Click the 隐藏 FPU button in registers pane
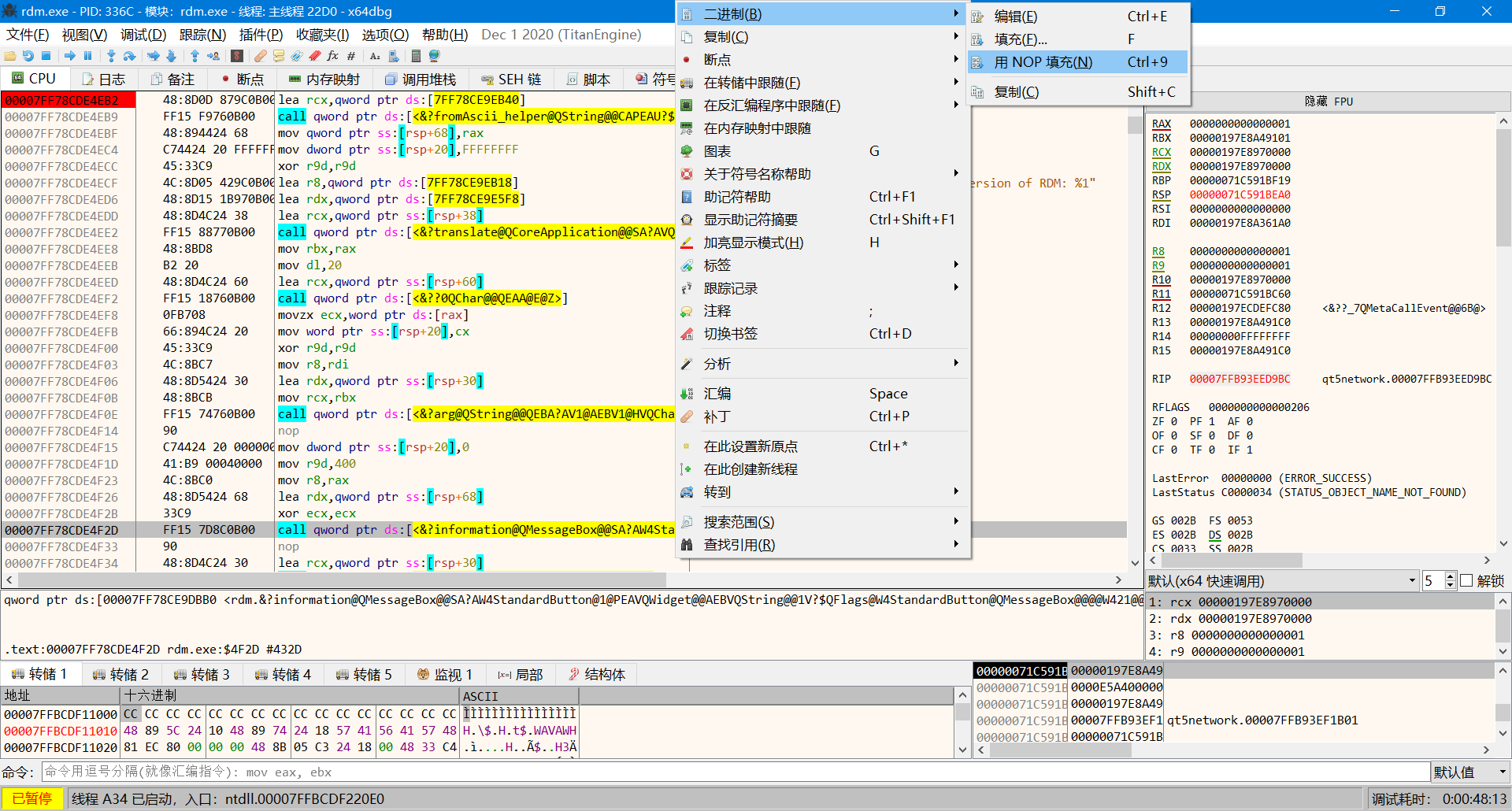The height and width of the screenshot is (811, 1512). 1329,101
